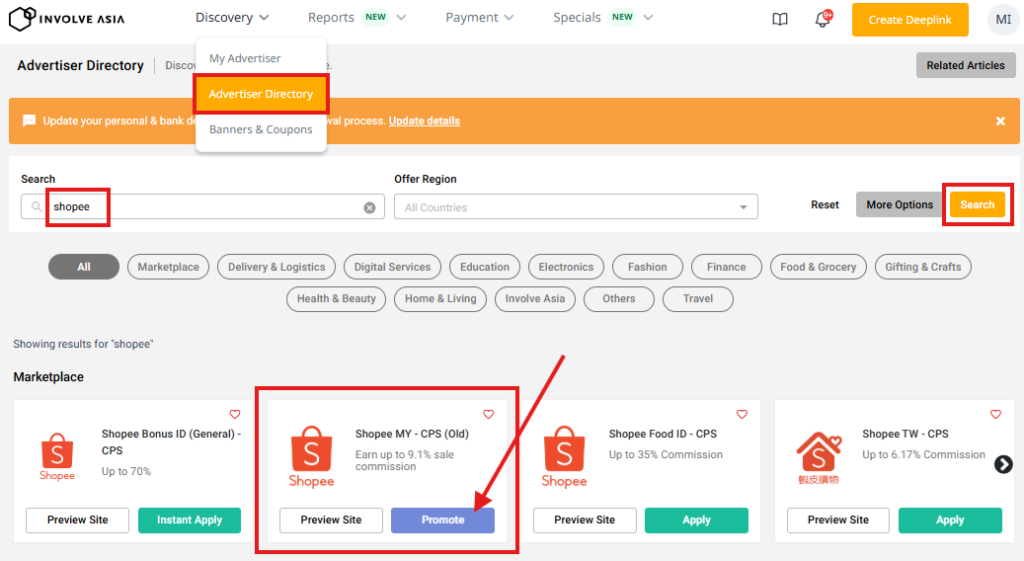
Task: Open the Payment dropdown menu
Action: [x=479, y=18]
